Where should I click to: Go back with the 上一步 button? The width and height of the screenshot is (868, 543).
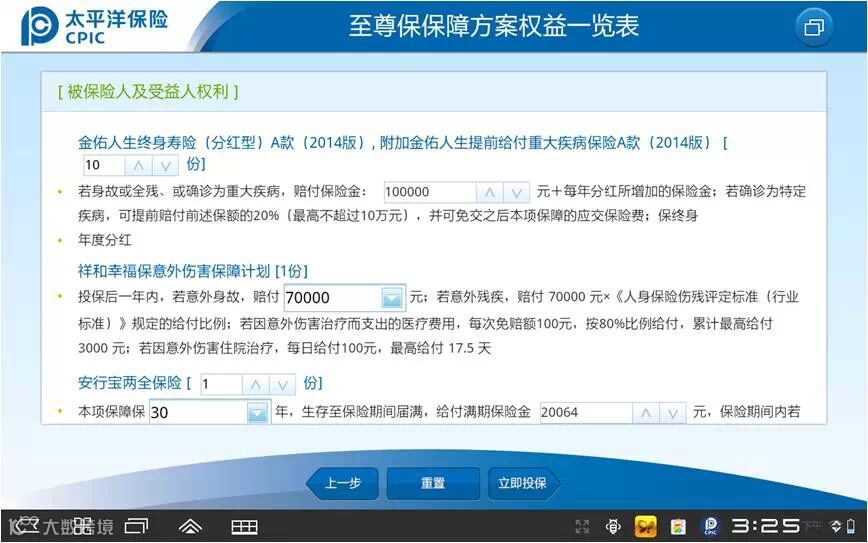click(342, 483)
